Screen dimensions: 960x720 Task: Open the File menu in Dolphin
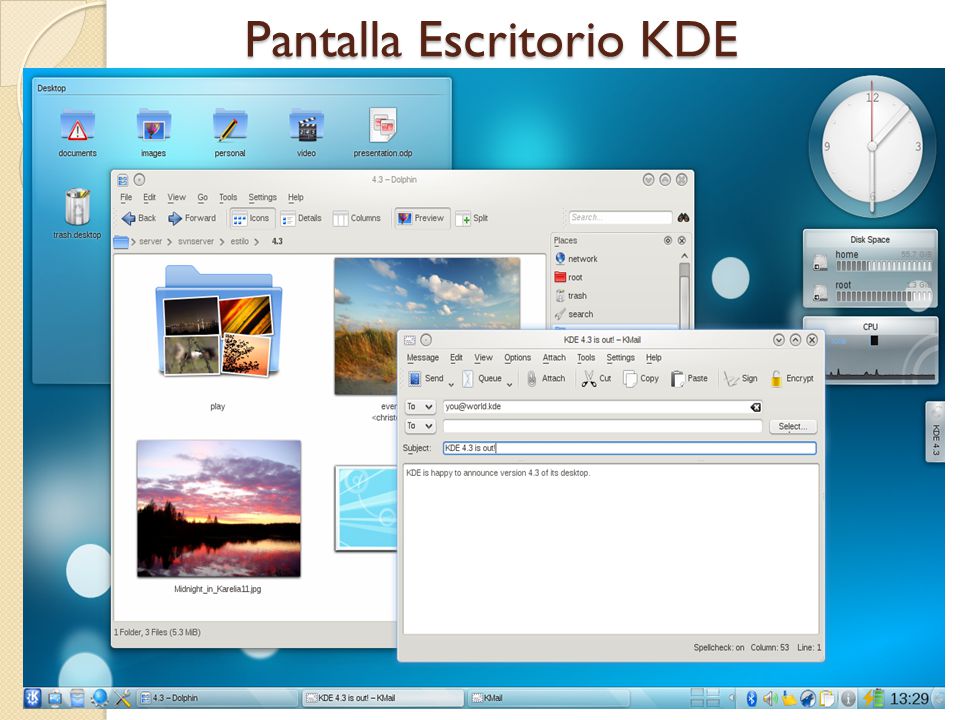[x=126, y=197]
